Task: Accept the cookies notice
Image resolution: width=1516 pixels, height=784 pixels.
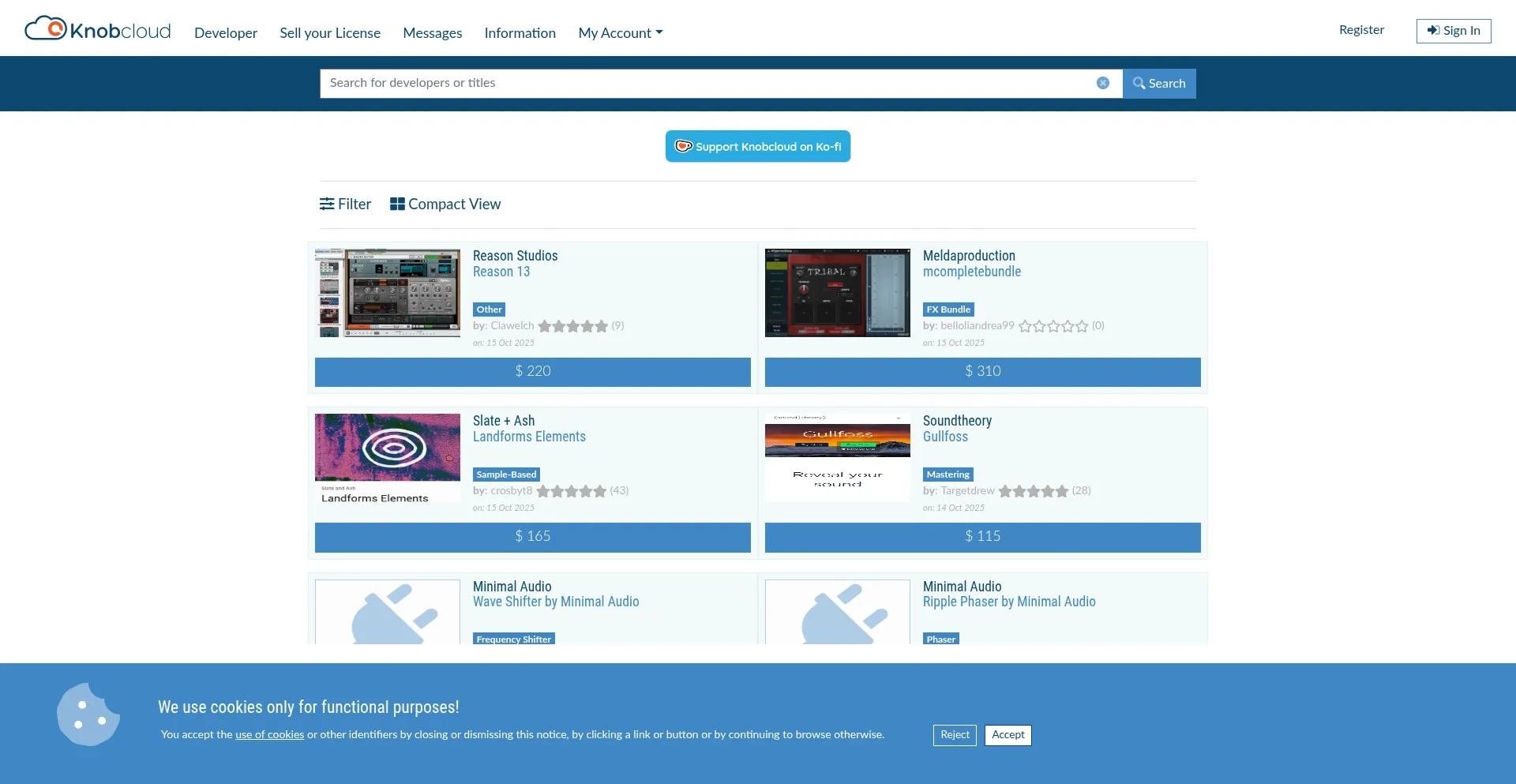Action: pyautogui.click(x=1008, y=735)
